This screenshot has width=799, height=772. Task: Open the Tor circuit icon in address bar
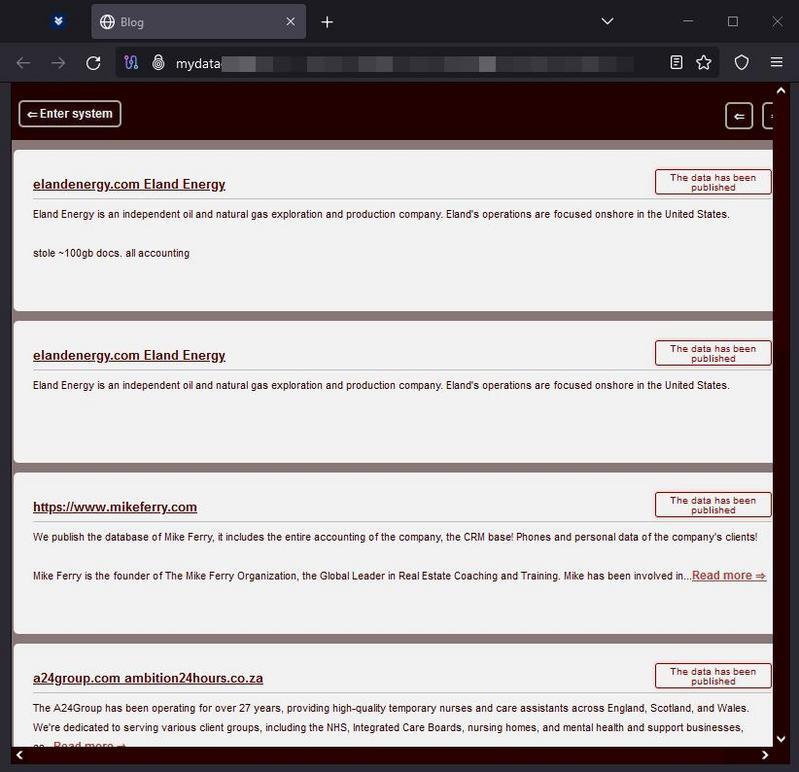[x=131, y=63]
